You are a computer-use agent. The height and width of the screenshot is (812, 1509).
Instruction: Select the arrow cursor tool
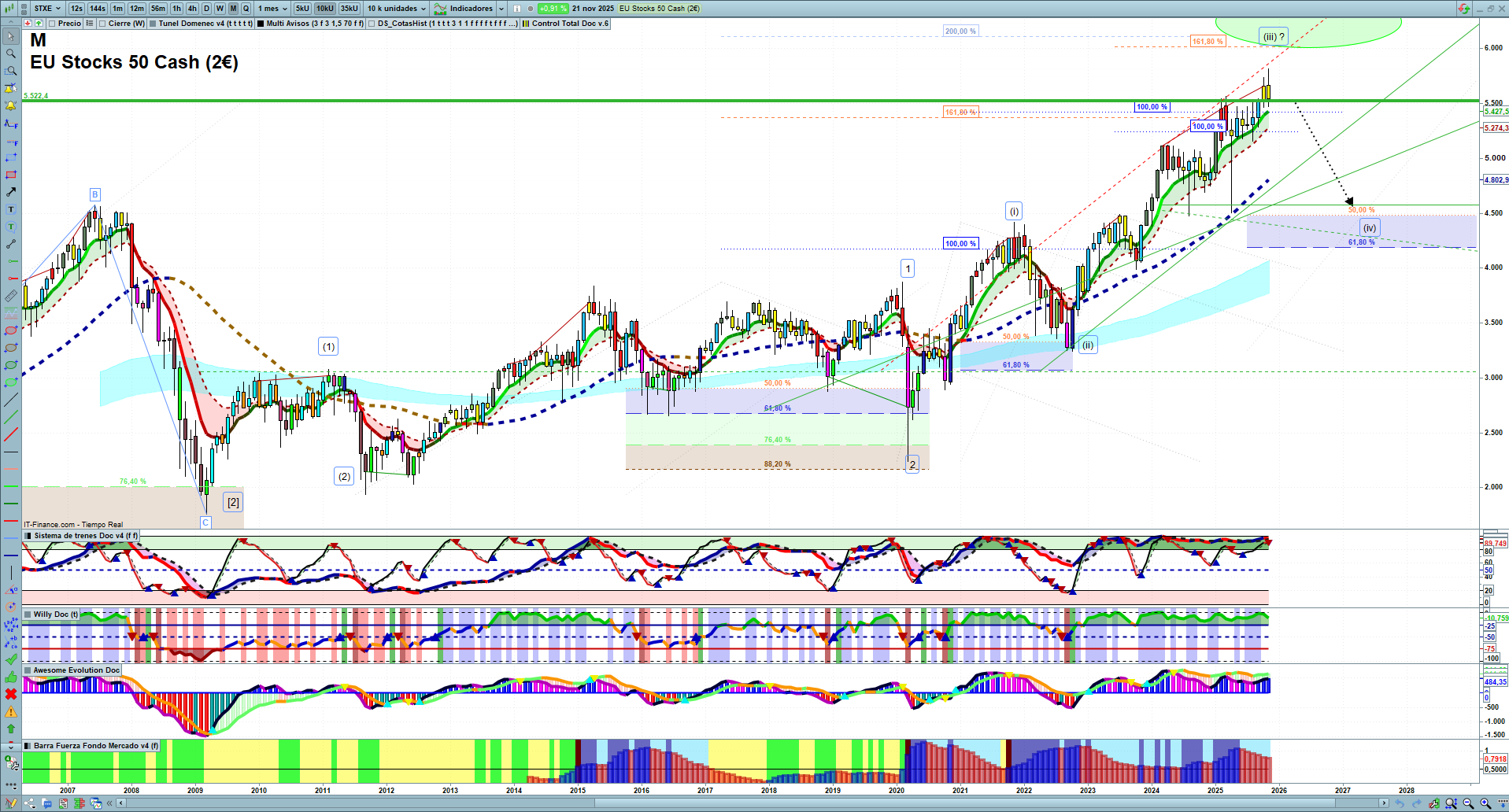click(11, 36)
